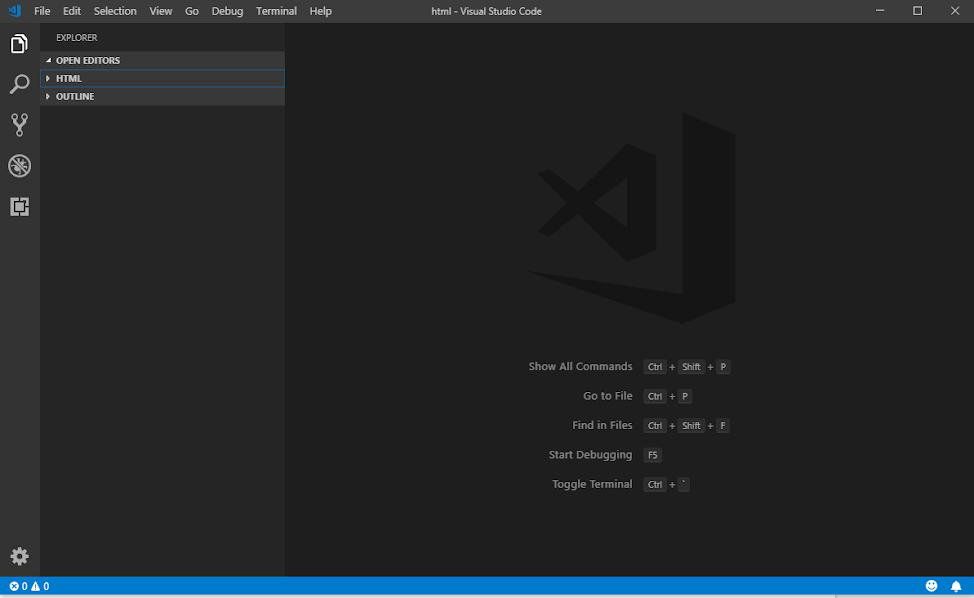This screenshot has width=974, height=598.
Task: Open the Selection menu
Action: [115, 11]
